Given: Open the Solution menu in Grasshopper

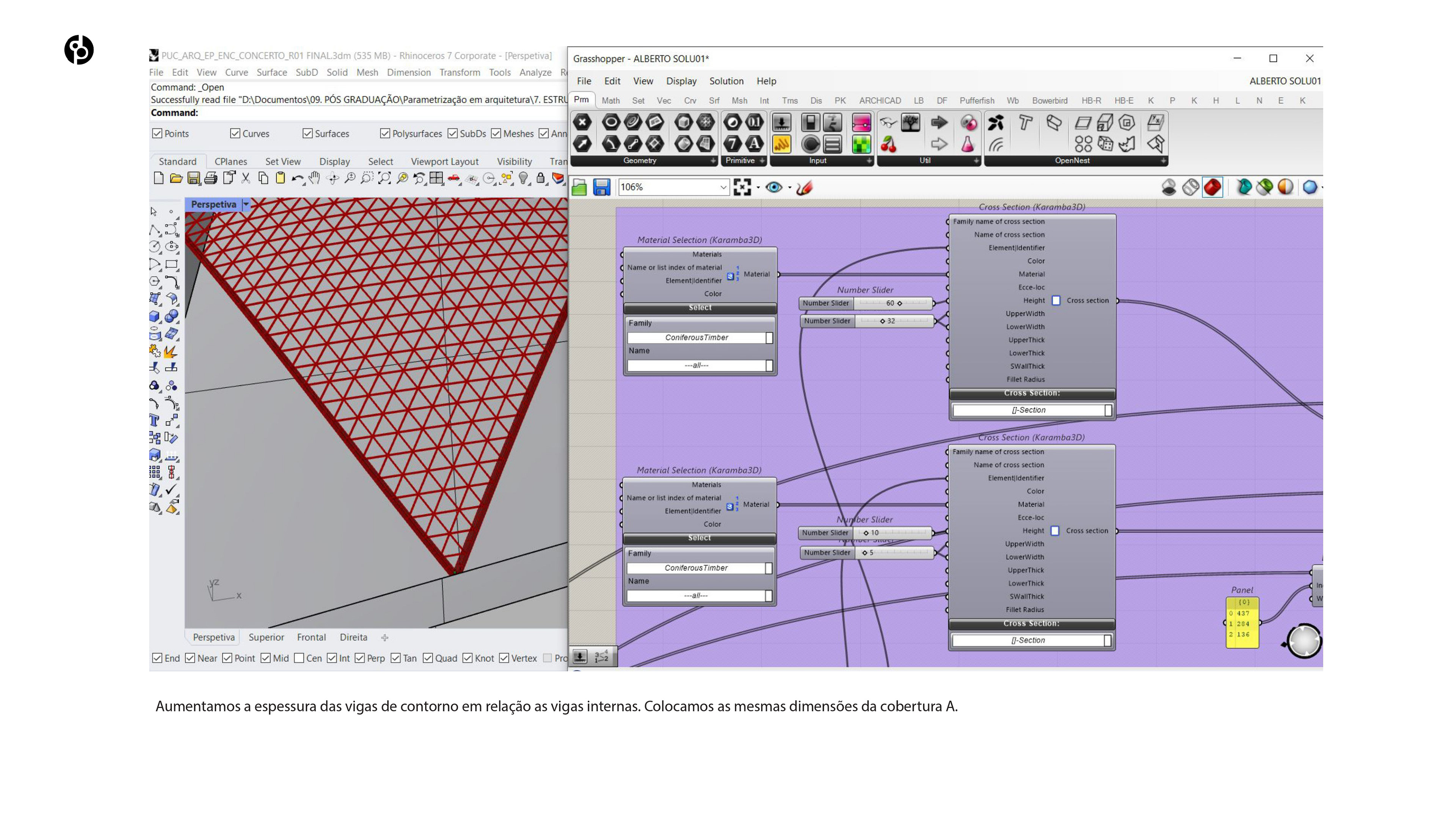Looking at the screenshot, I should 726,81.
